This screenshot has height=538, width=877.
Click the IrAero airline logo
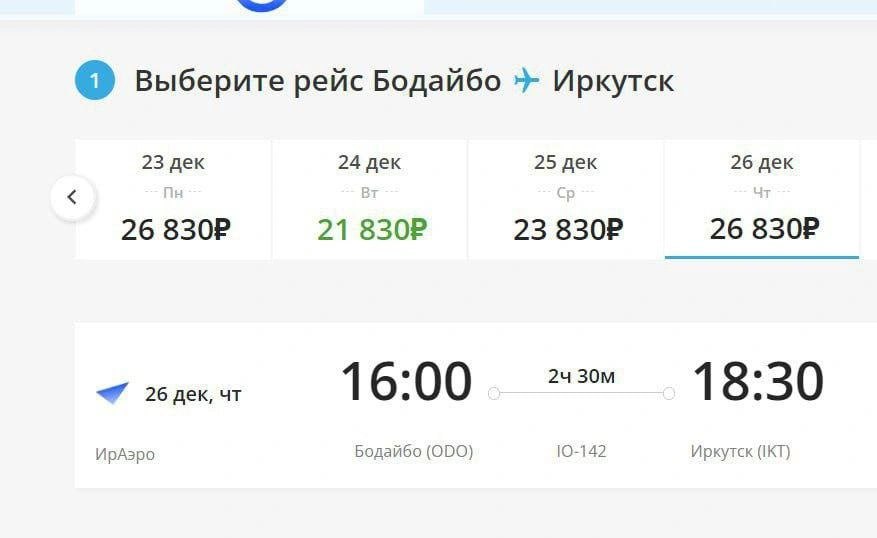pyautogui.click(x=112, y=393)
